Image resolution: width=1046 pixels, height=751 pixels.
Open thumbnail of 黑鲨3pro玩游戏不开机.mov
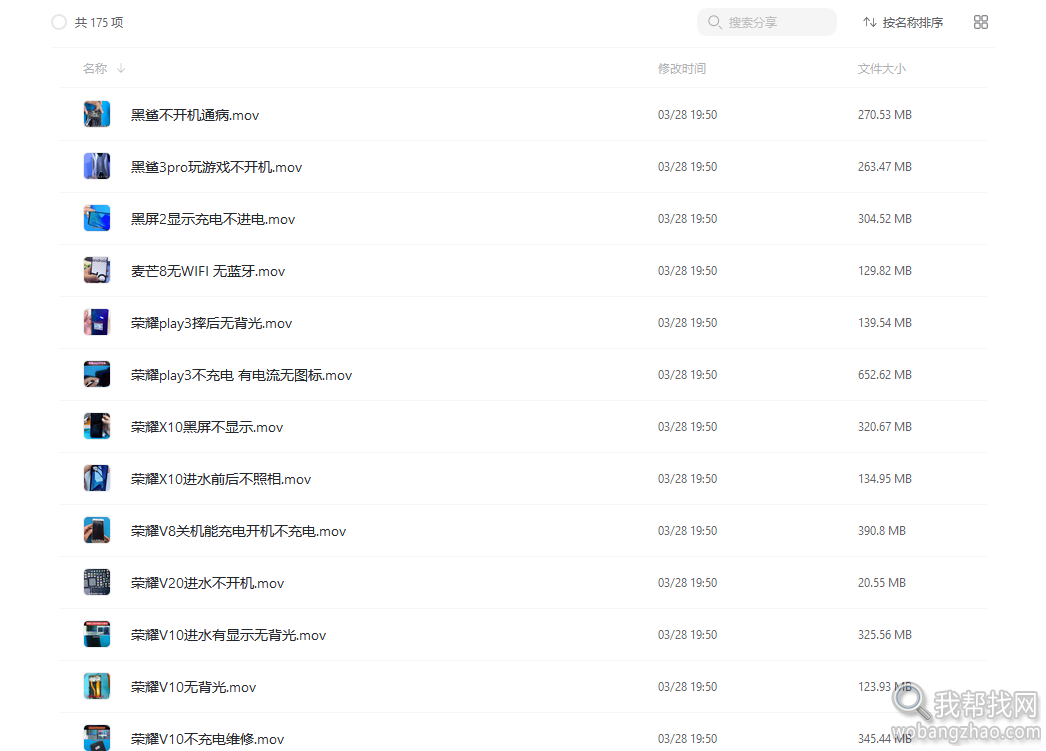tap(97, 166)
